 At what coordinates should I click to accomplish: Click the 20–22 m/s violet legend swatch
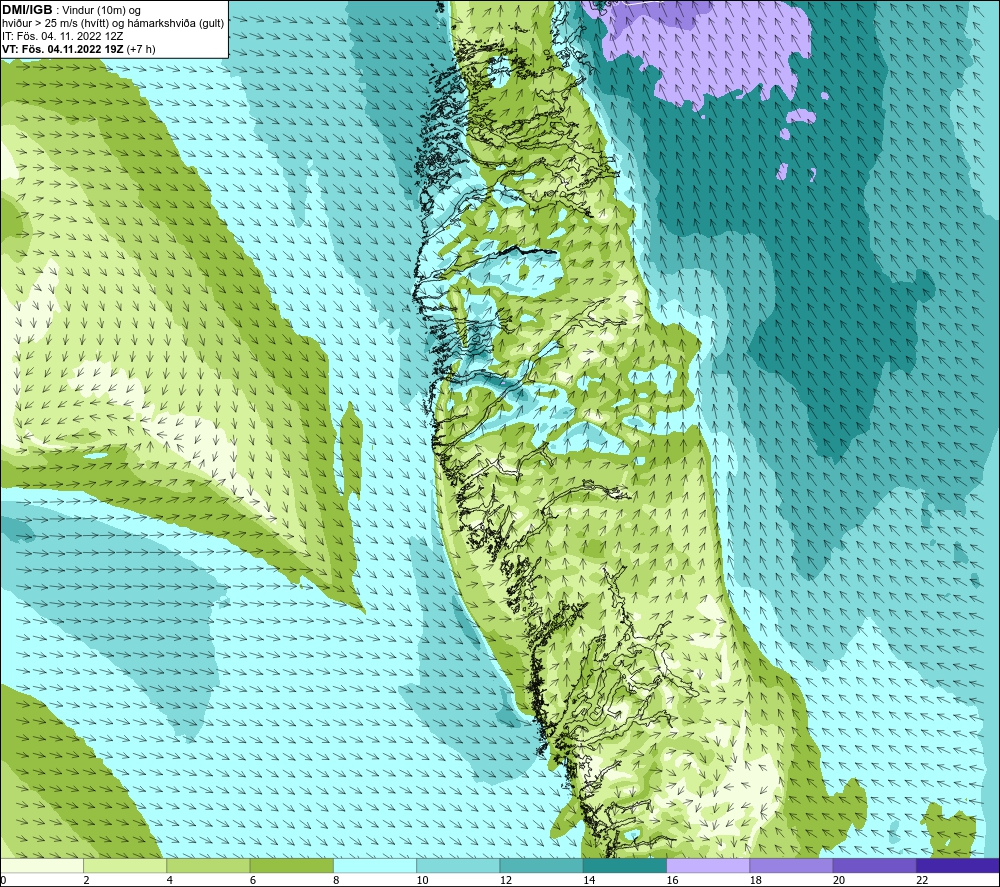tap(874, 865)
